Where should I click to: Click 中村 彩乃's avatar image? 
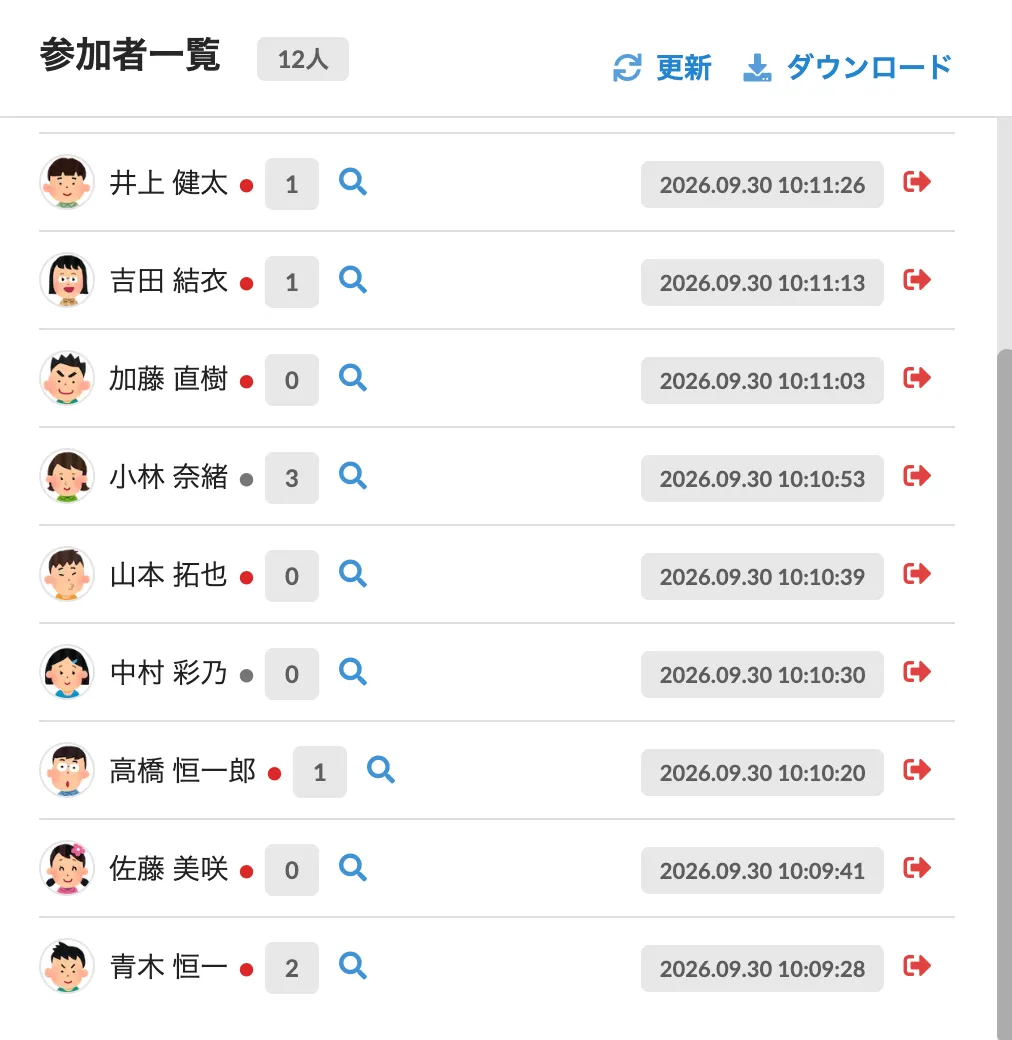(x=66, y=672)
